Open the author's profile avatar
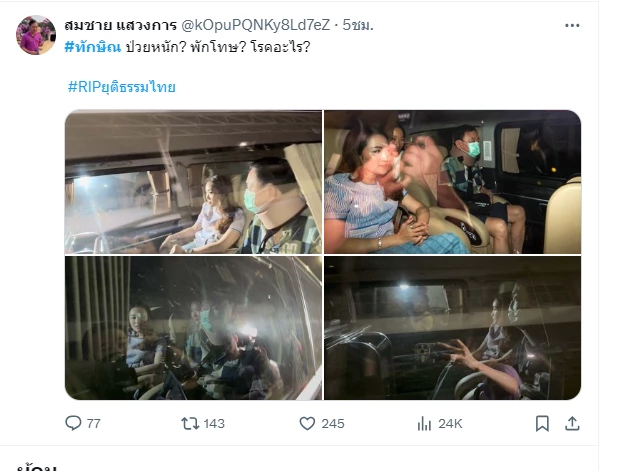 pyautogui.click(x=36, y=35)
